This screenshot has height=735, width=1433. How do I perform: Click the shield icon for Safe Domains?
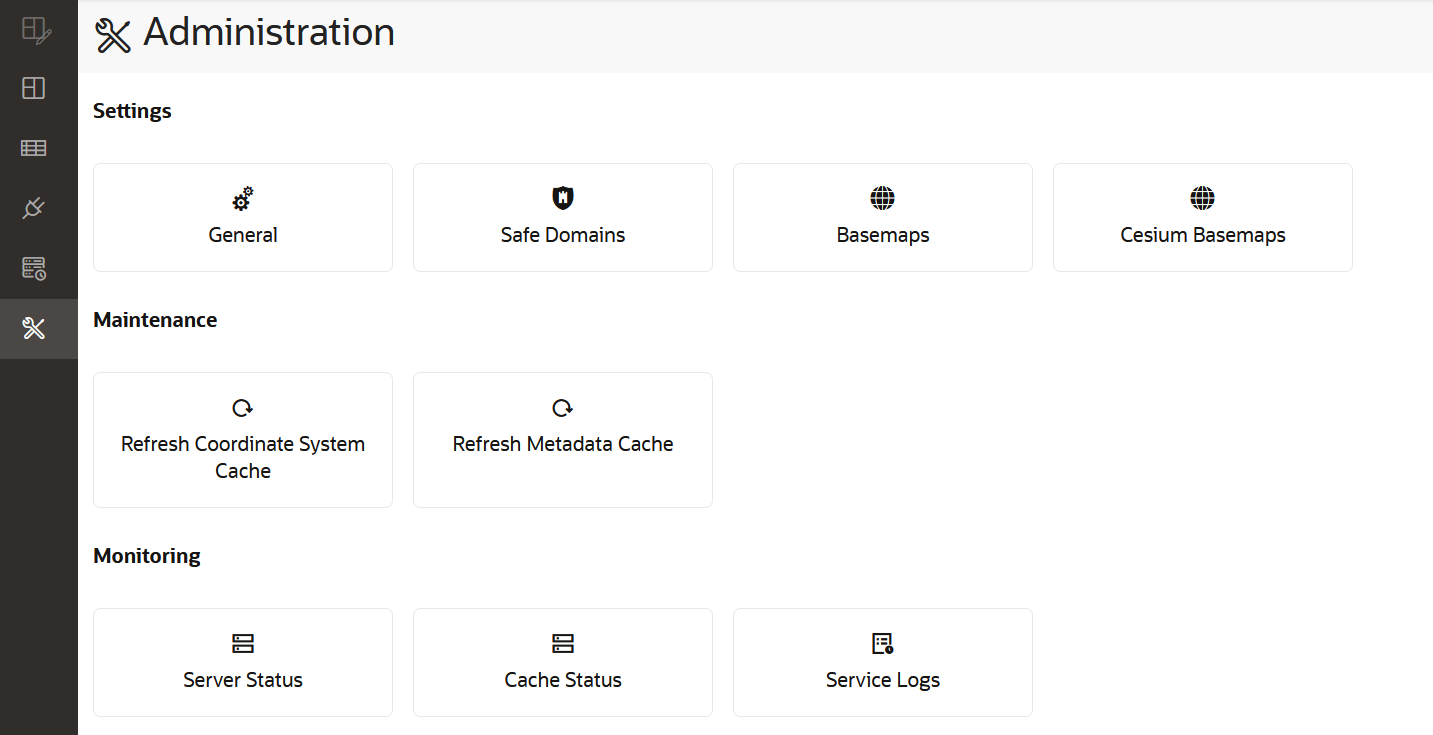coord(563,198)
